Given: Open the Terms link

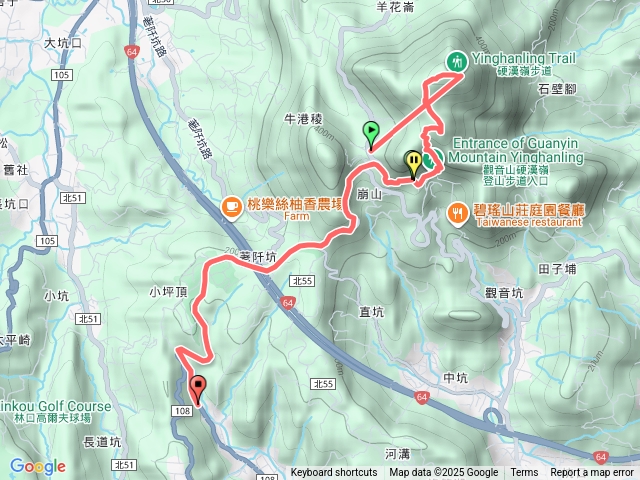Looking at the screenshot, I should click(x=524, y=473).
